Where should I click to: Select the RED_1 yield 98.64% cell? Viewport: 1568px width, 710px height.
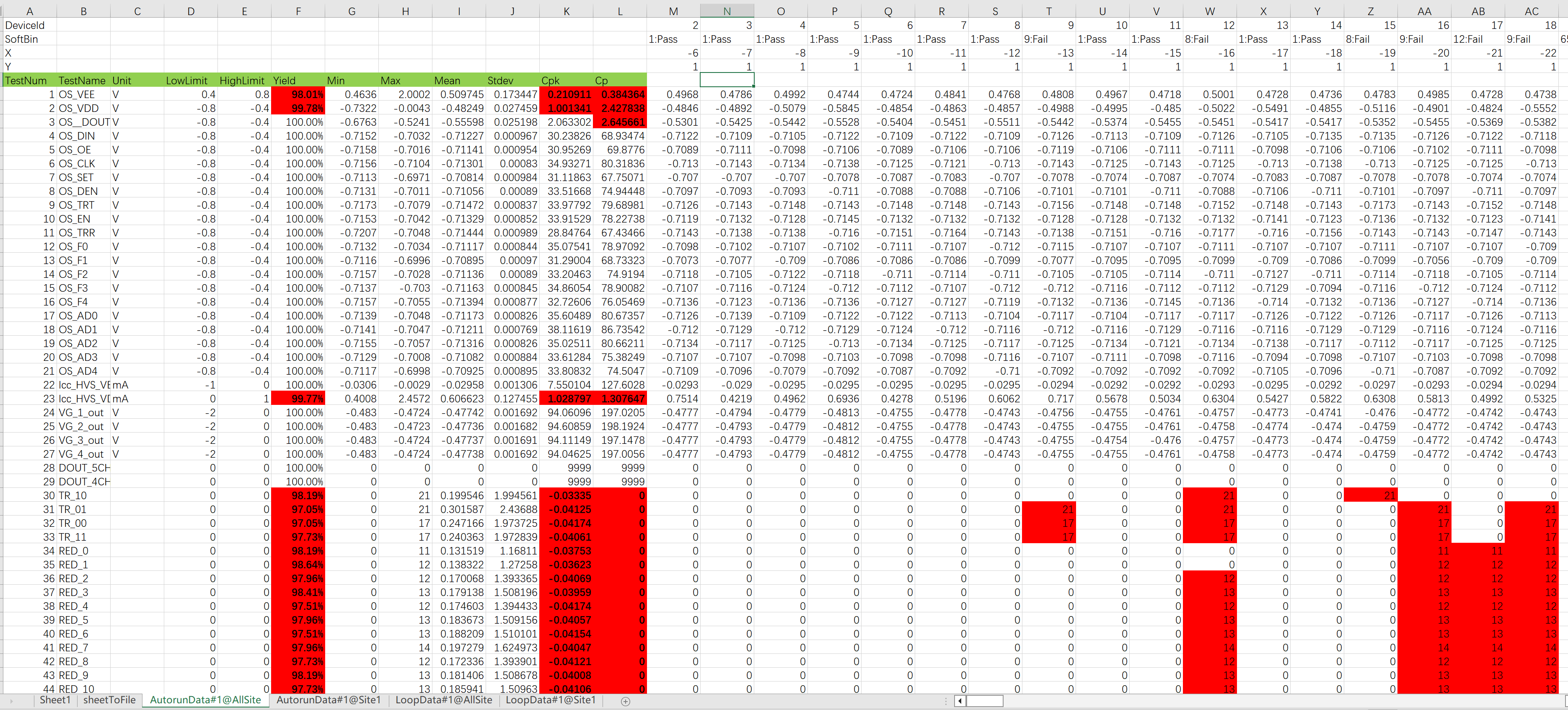298,565
